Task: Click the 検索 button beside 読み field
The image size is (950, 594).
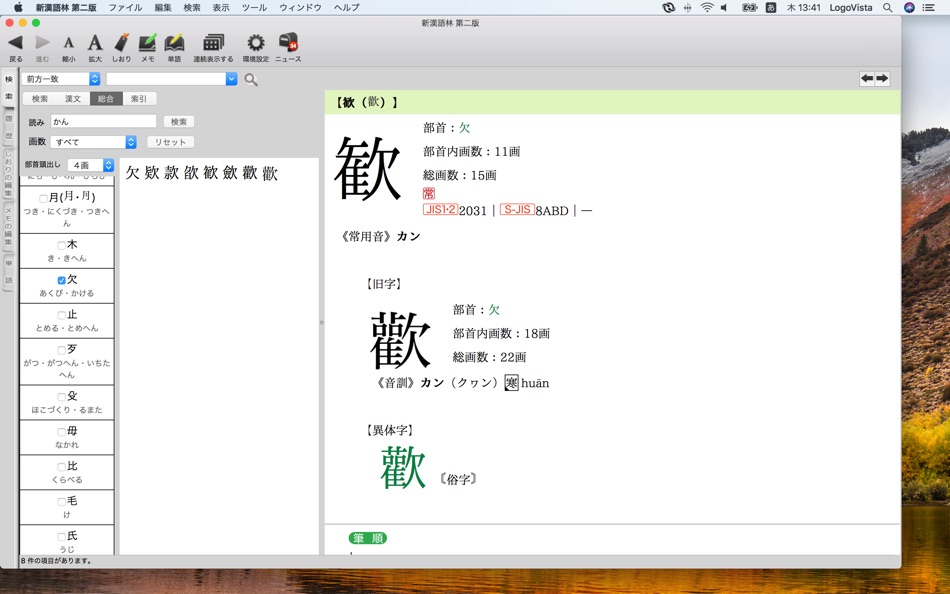Action: pyautogui.click(x=179, y=122)
